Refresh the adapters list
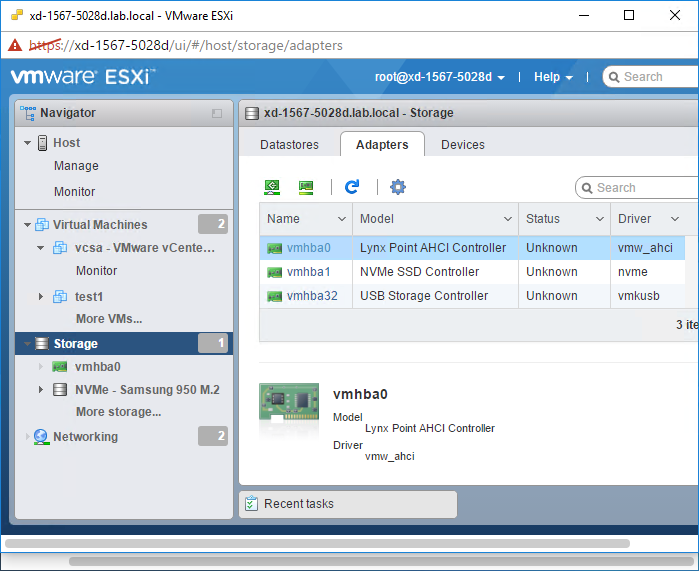 [352, 187]
